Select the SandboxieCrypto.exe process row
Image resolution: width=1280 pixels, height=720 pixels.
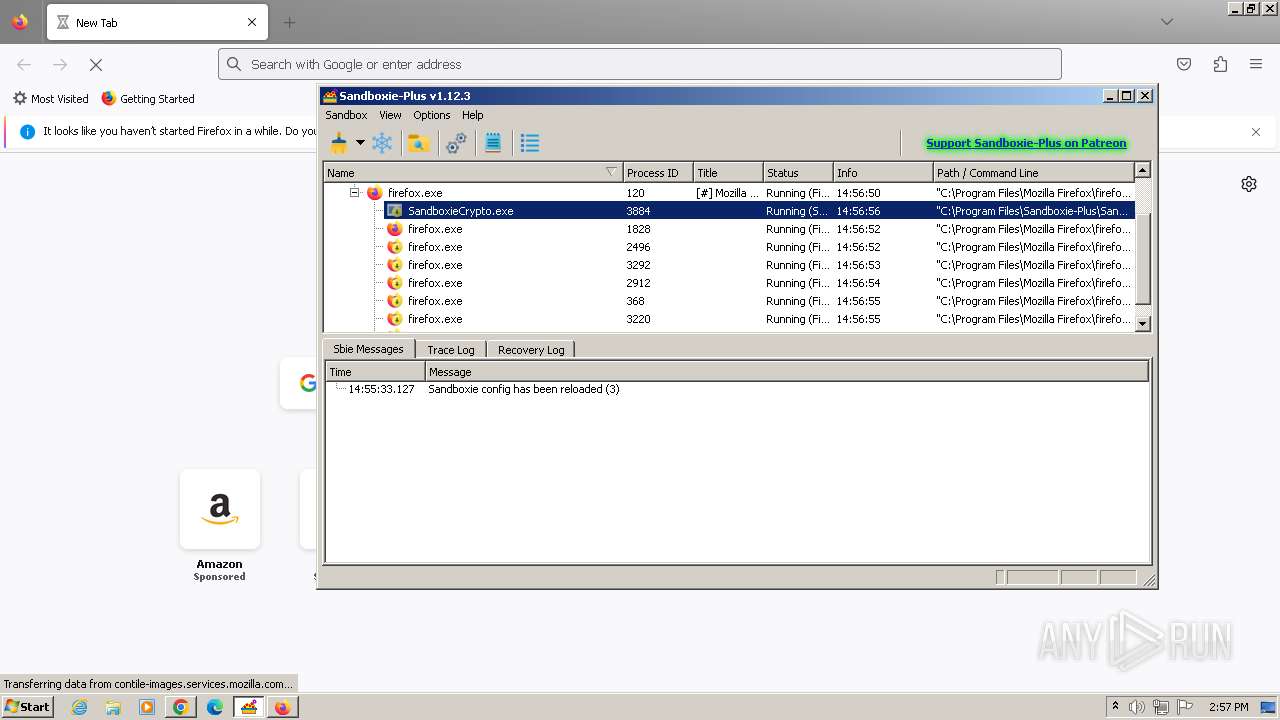759,211
